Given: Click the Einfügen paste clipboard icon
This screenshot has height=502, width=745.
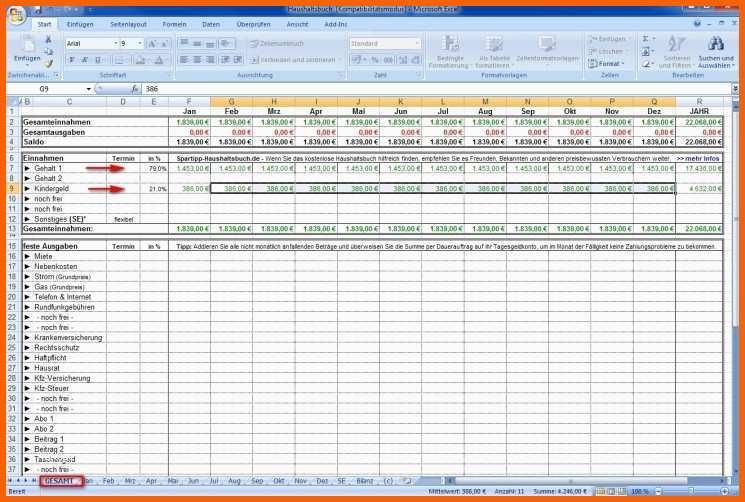Looking at the screenshot, I should pyautogui.click(x=27, y=45).
